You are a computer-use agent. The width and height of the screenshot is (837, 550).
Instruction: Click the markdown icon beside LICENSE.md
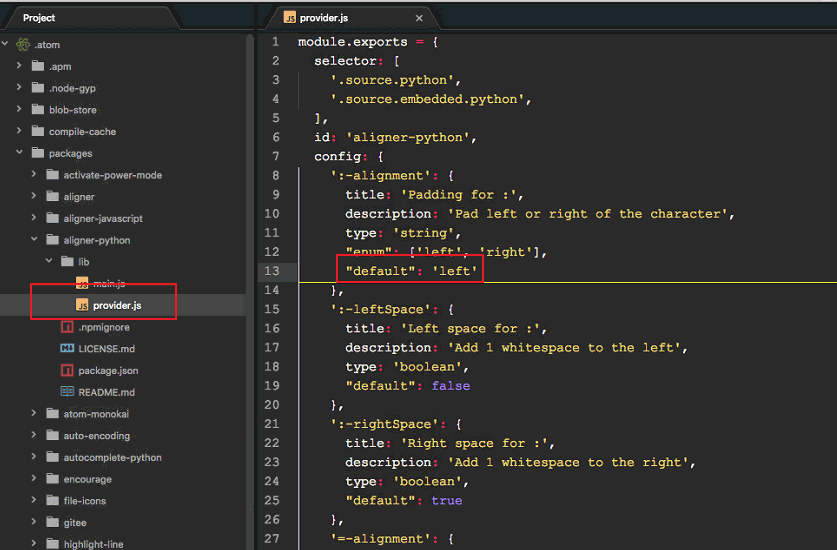67,349
